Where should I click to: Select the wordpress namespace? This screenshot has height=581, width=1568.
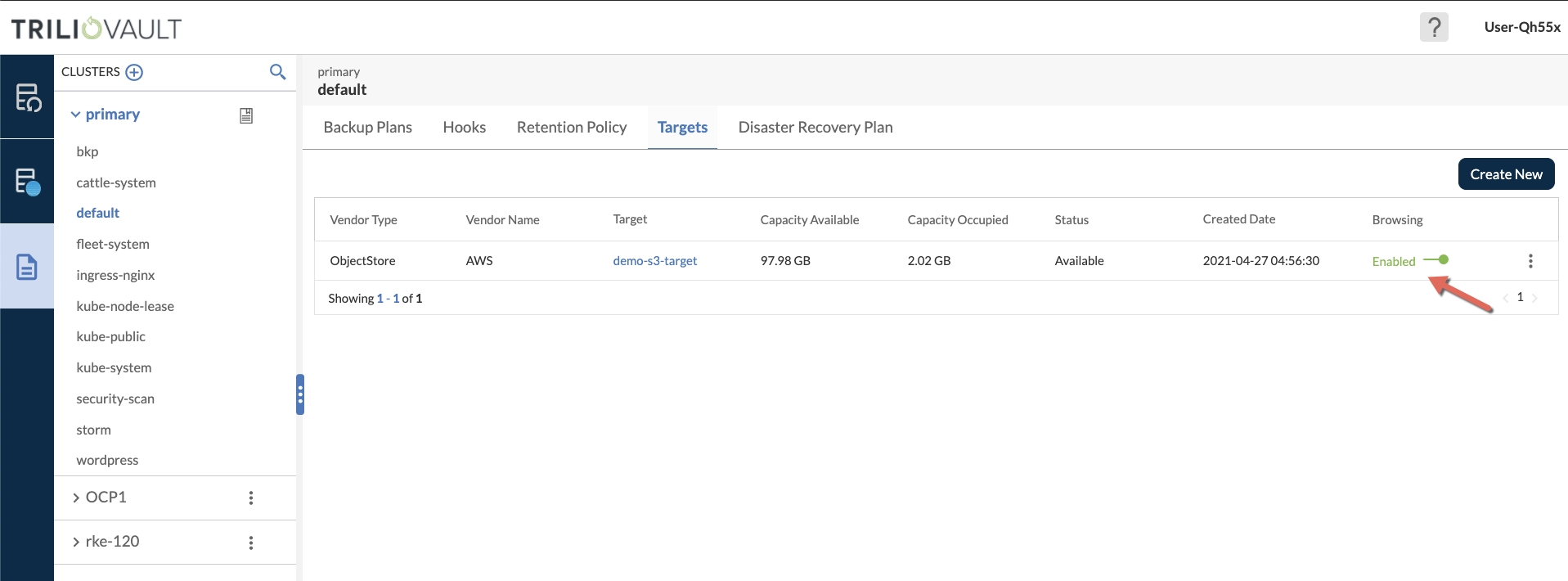pos(107,460)
